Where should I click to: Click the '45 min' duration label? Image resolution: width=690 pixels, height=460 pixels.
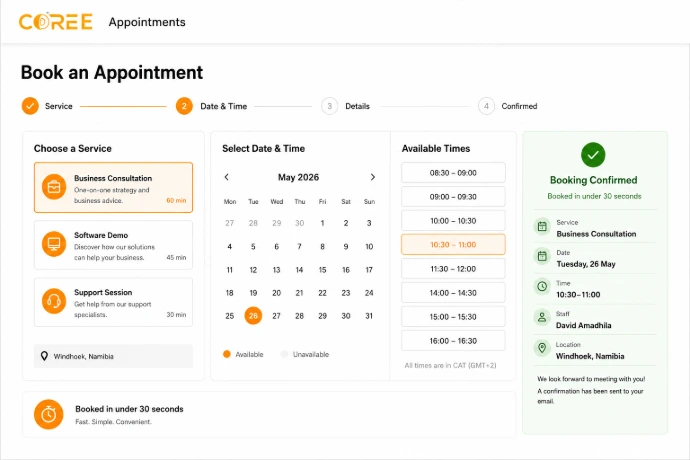point(176,258)
